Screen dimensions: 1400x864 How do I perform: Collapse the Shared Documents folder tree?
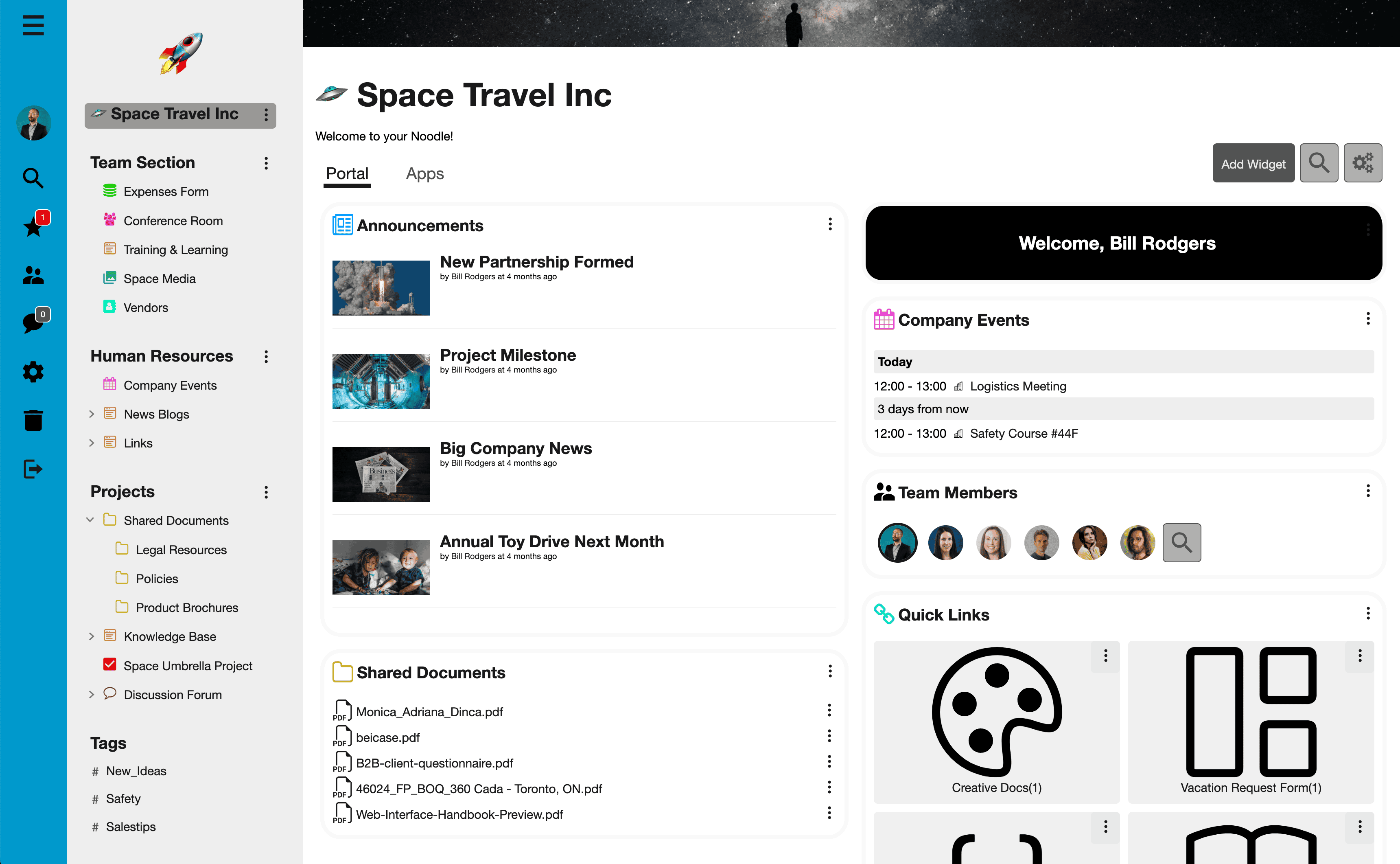90,520
